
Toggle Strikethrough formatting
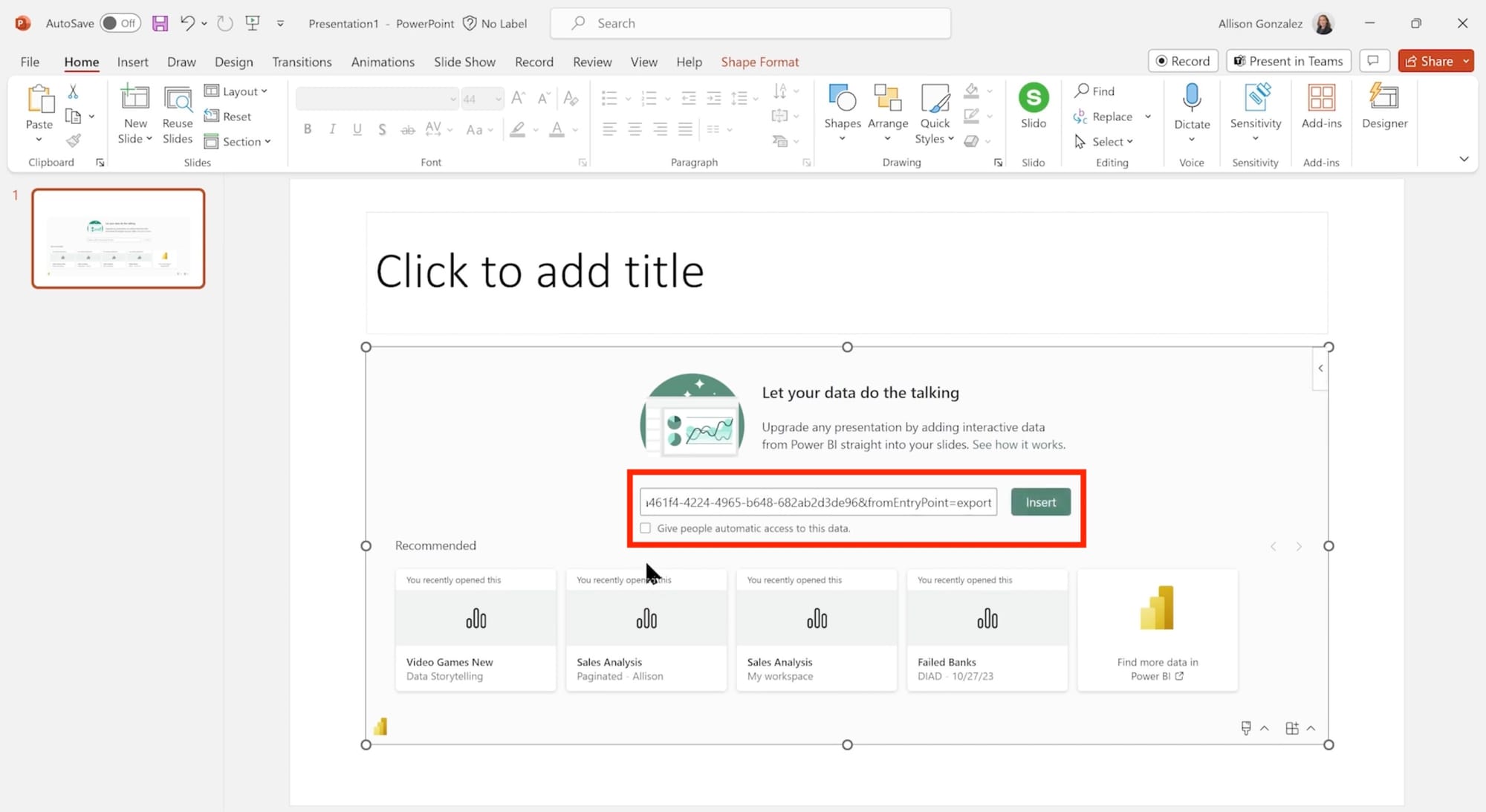coord(407,129)
